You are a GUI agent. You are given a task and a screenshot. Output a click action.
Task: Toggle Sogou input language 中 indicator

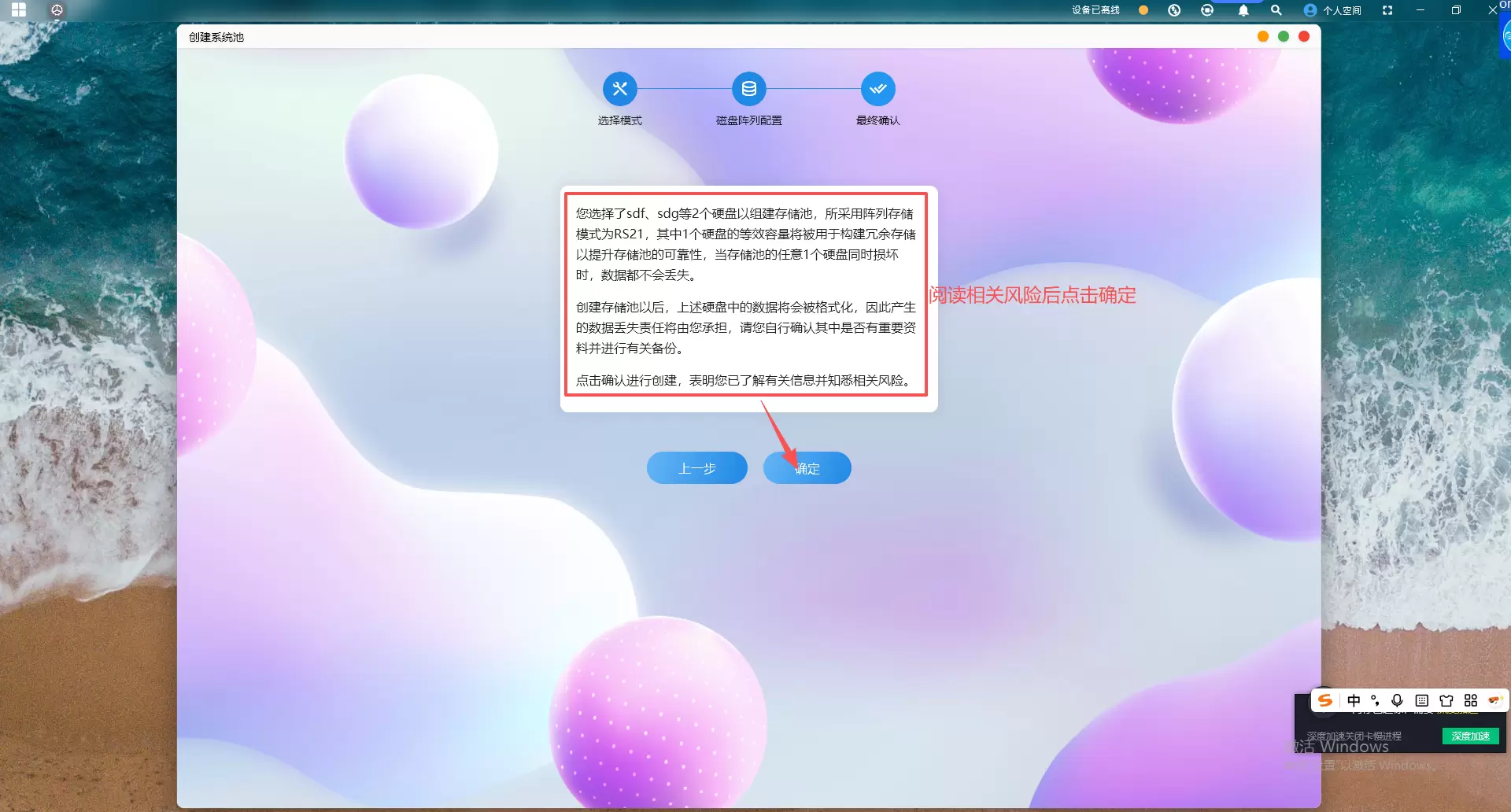coord(1353,700)
